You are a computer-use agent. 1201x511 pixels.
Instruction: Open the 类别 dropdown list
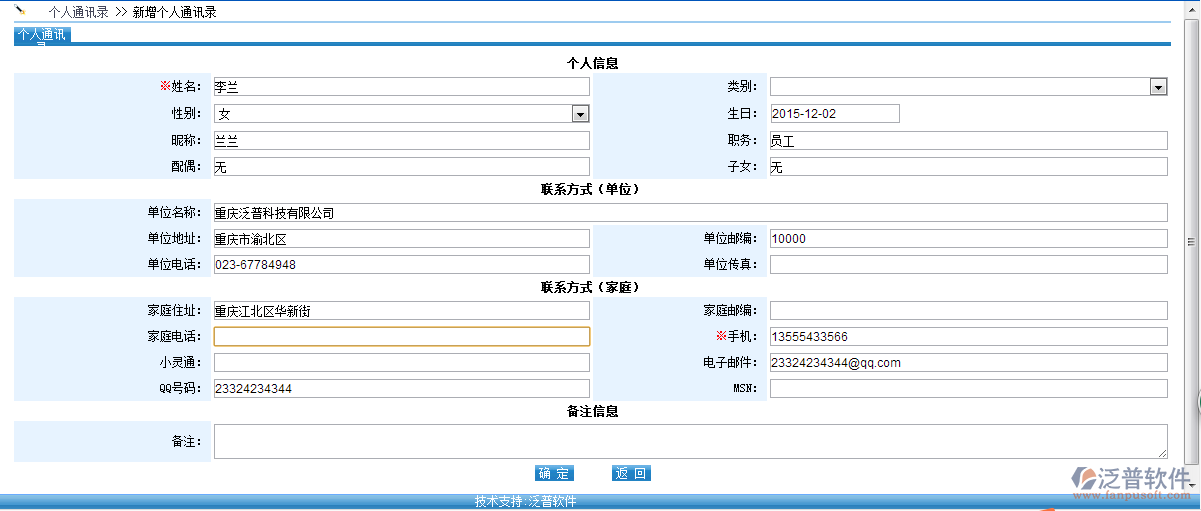[x=1158, y=88]
